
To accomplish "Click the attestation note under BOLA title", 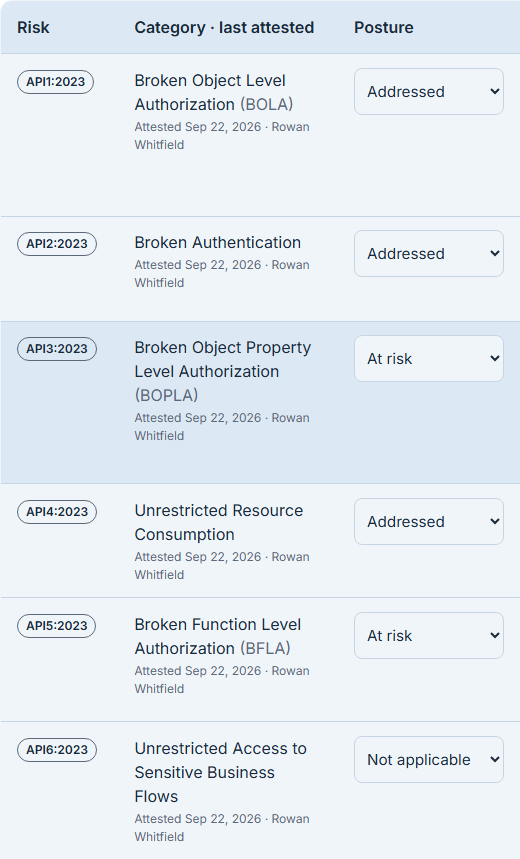I will click(x=222, y=135).
